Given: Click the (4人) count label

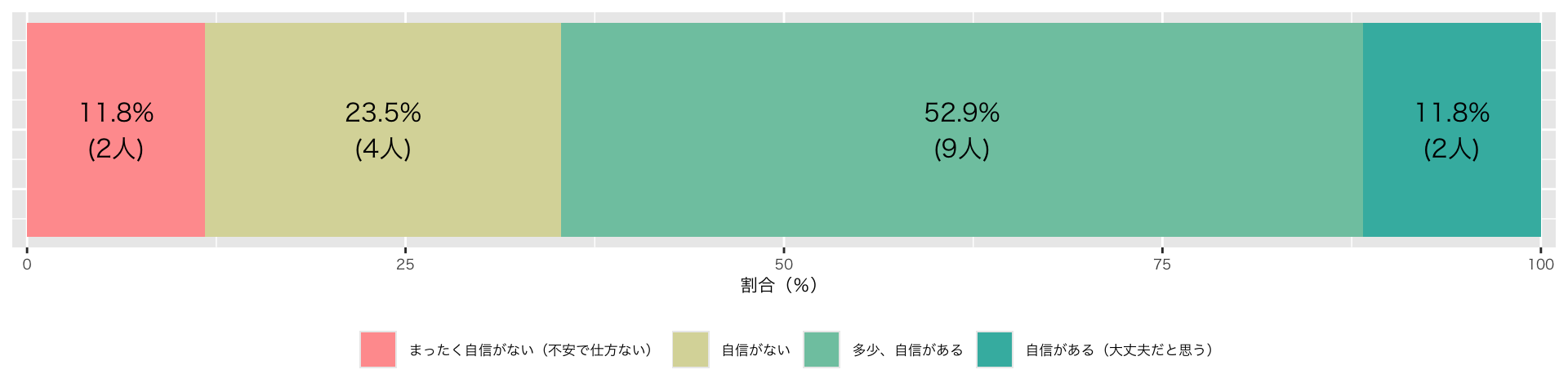Looking at the screenshot, I should (x=382, y=149).
